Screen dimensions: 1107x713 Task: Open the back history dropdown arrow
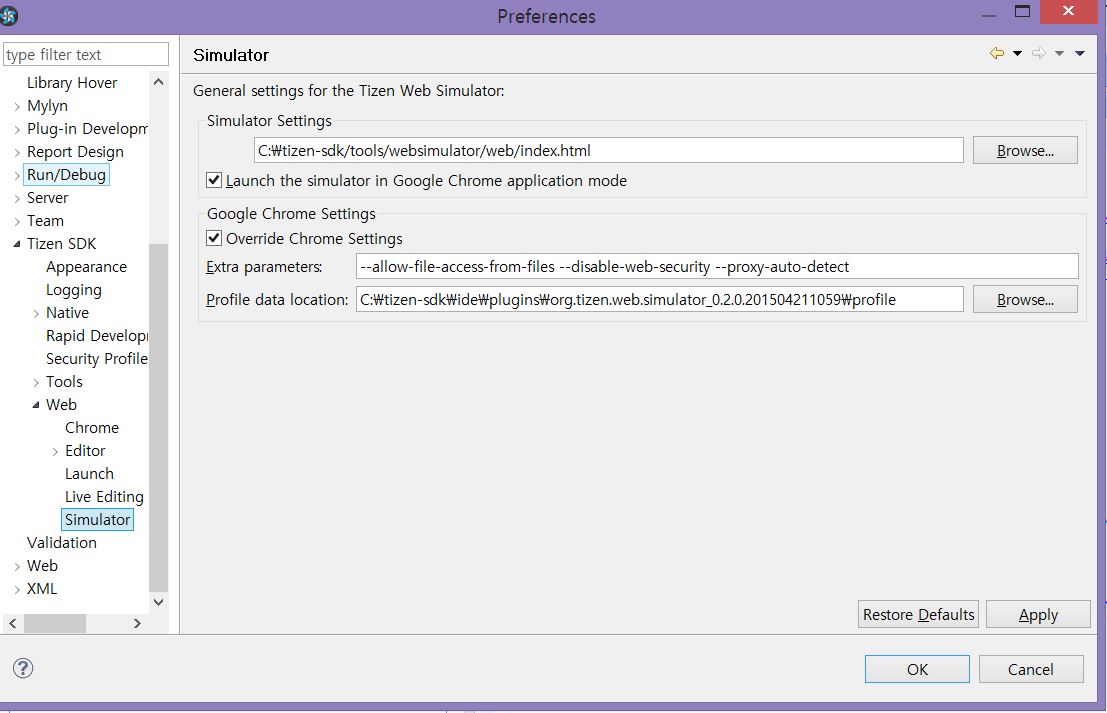click(x=1017, y=54)
